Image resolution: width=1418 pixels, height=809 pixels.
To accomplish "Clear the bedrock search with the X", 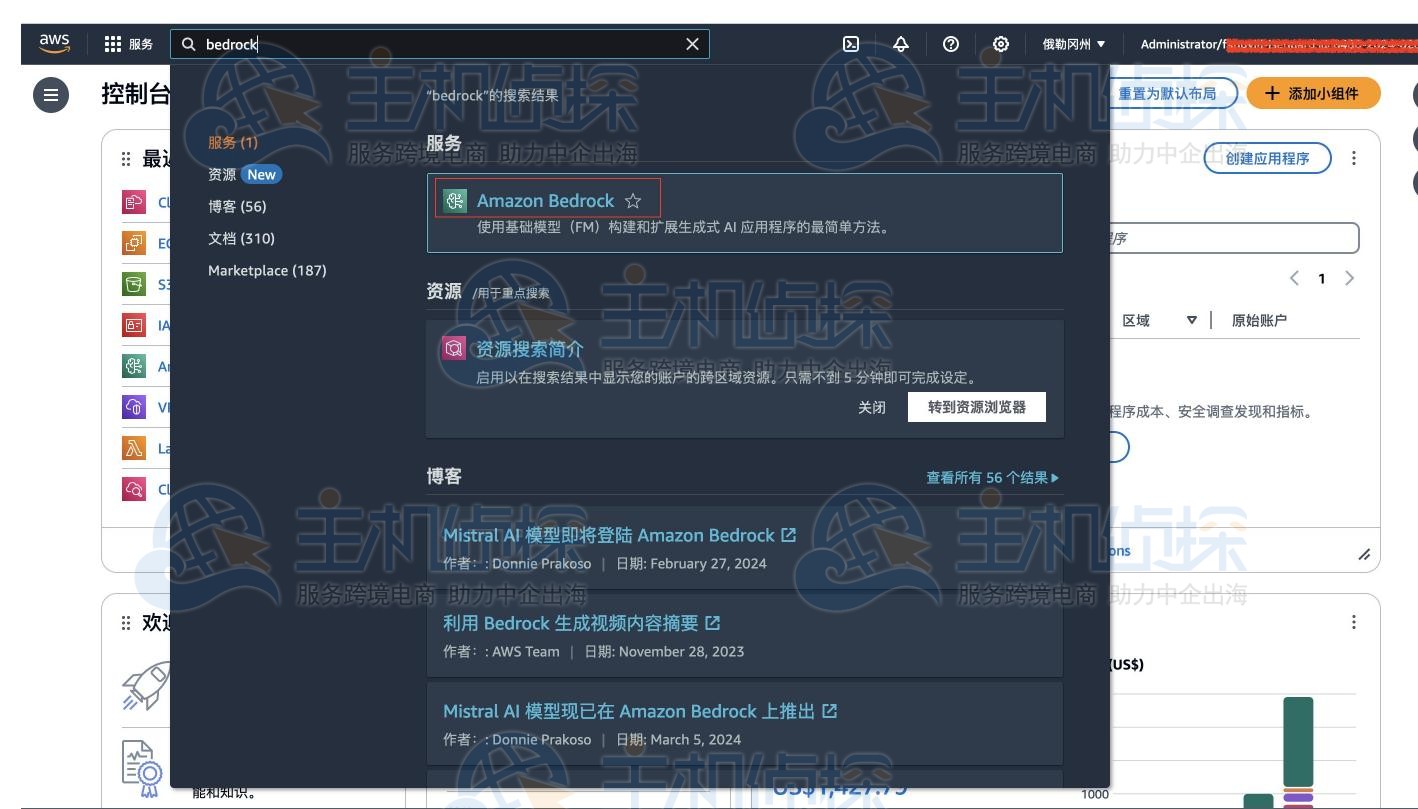I will (693, 44).
